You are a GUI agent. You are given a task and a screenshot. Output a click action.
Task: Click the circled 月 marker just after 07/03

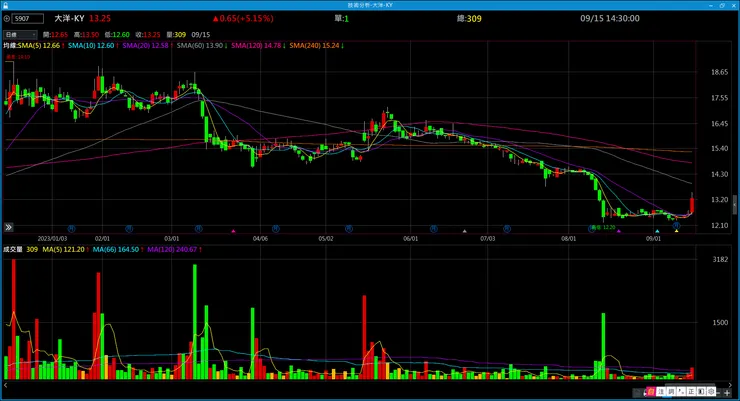[506, 229]
